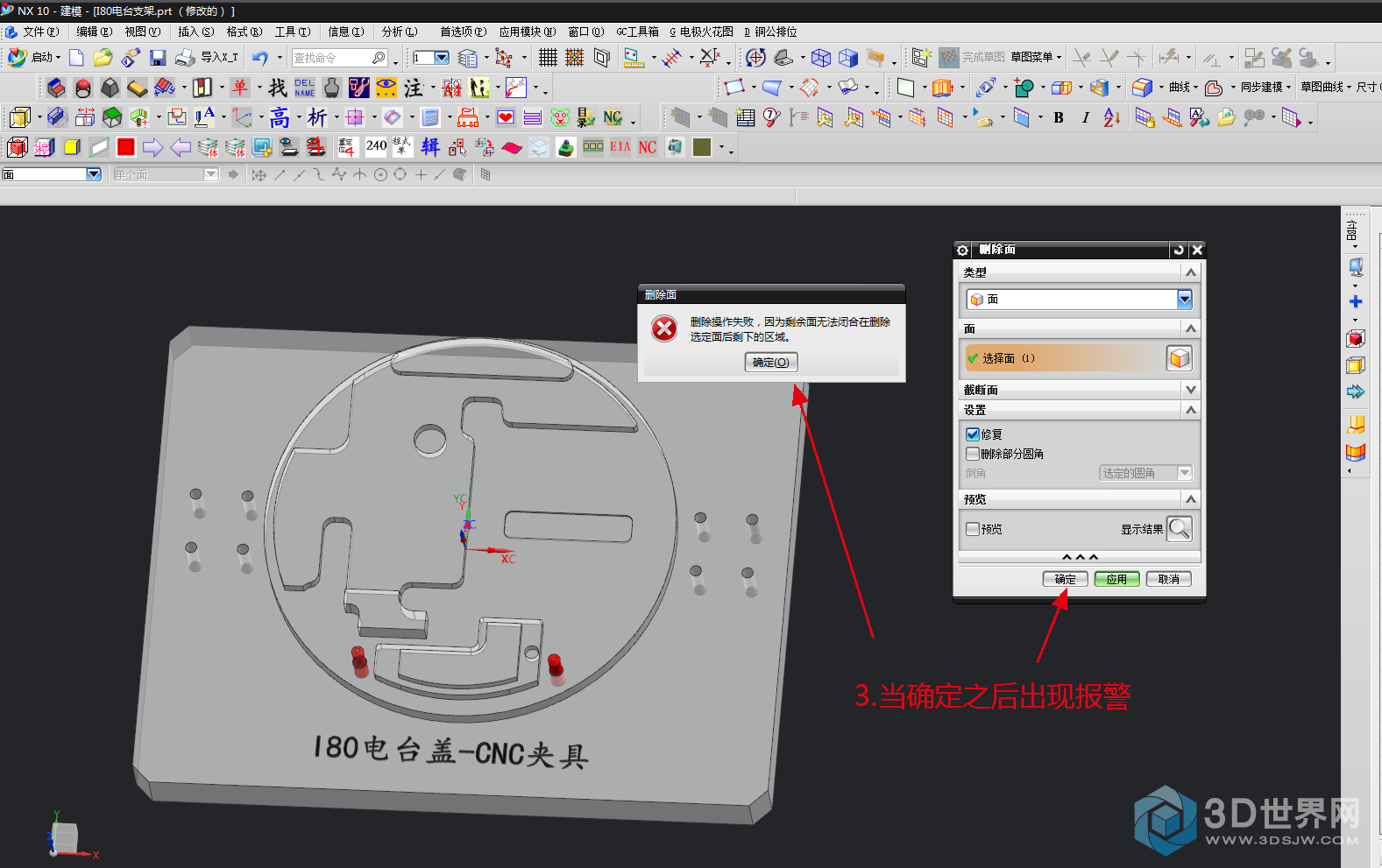The width and height of the screenshot is (1382, 868).
Task: Toggle Italic I formatting
Action: click(1085, 117)
